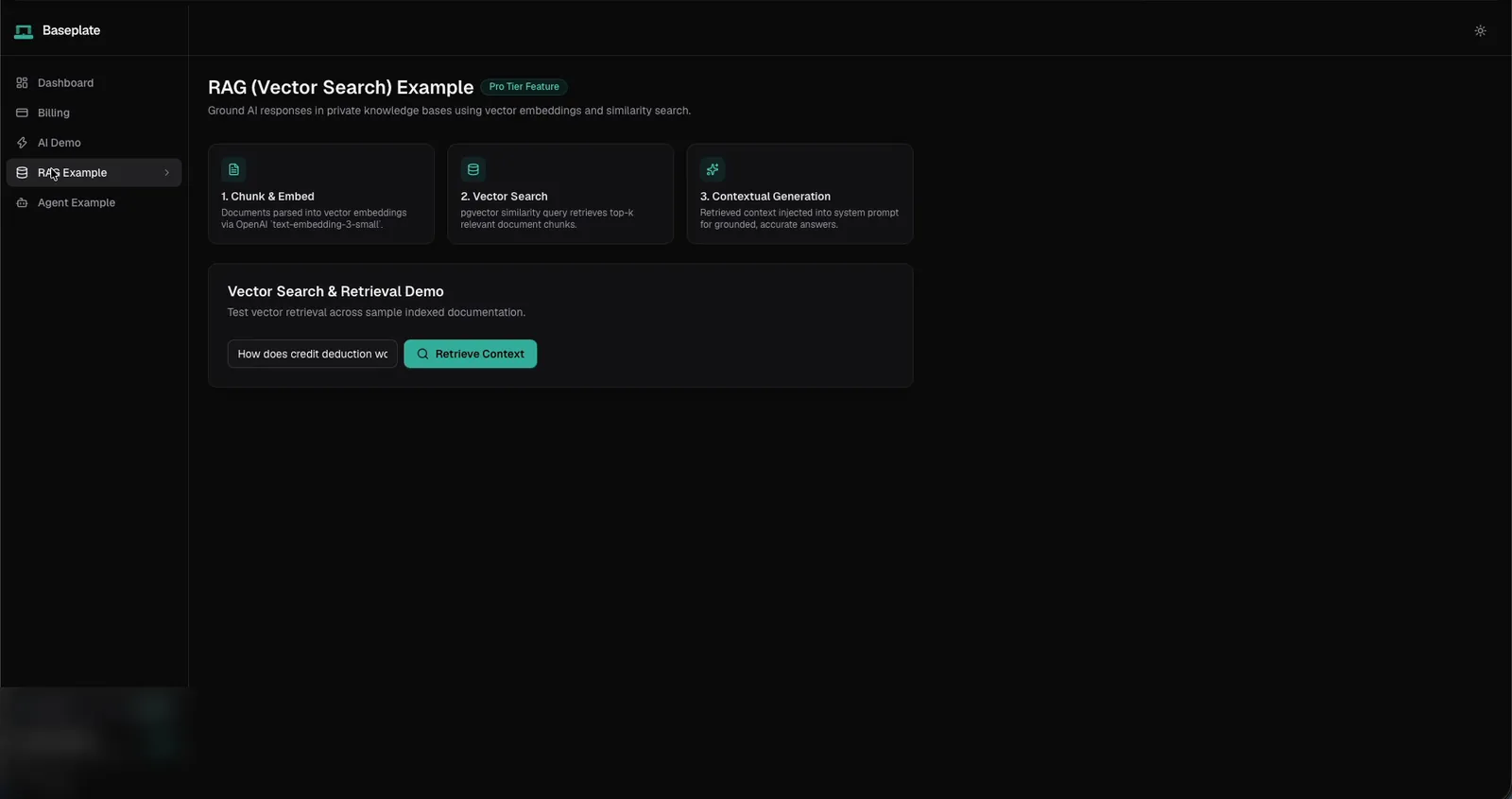Click the '1. Chunk & Embed' heading
The width and height of the screenshot is (1512, 799).
point(267,197)
